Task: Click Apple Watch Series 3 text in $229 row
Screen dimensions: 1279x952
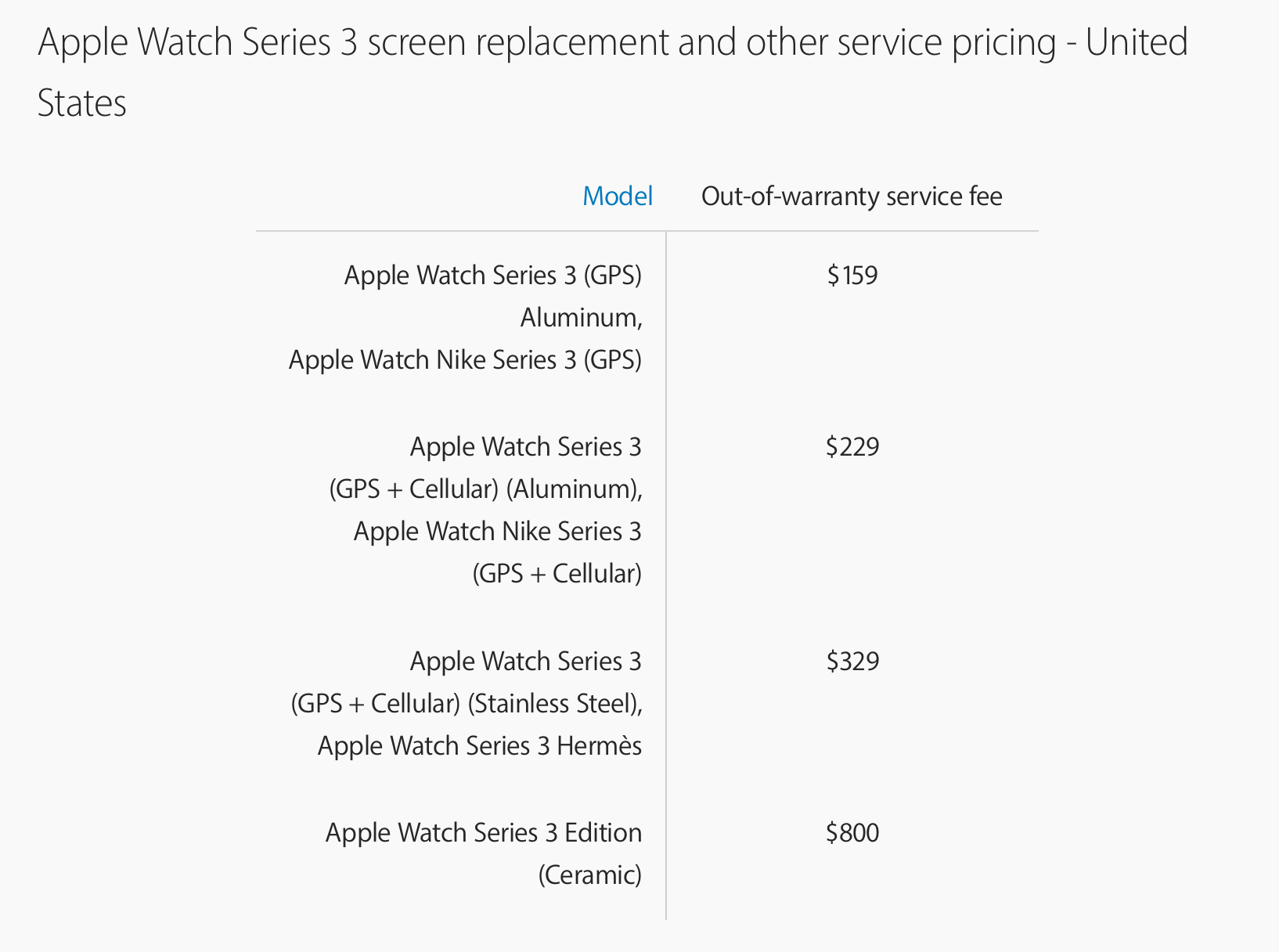Action: 525,447
